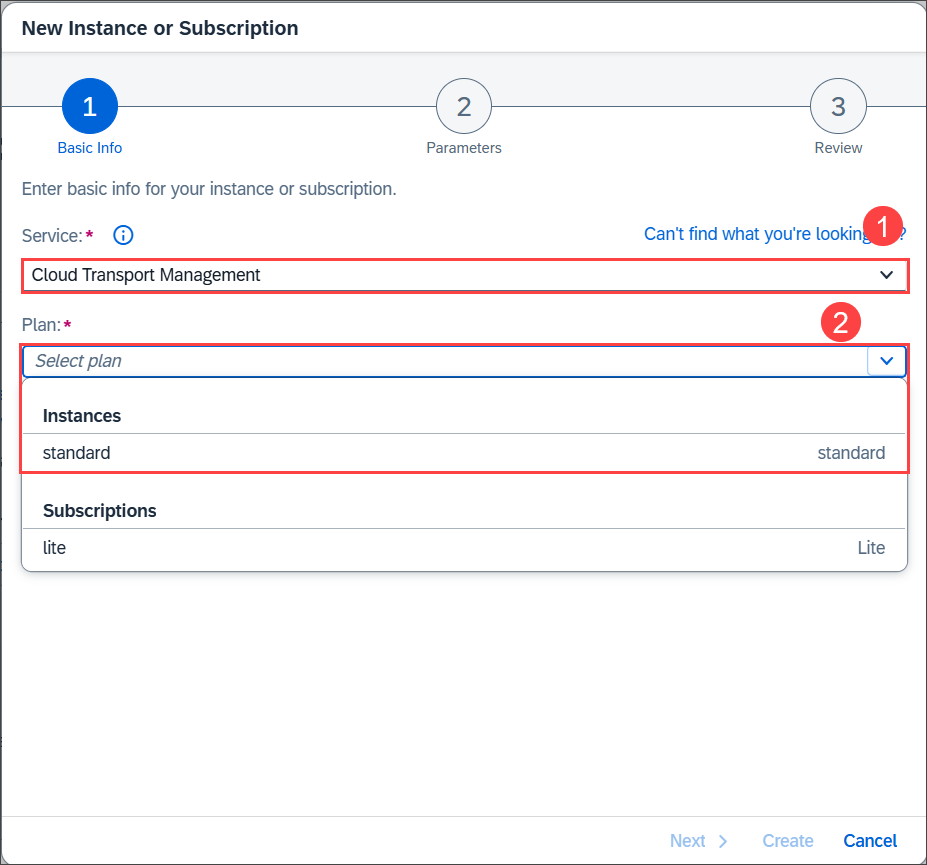Screen dimensions: 927x865
Task: Click the Next arrow chevron icon
Action: (x=722, y=841)
